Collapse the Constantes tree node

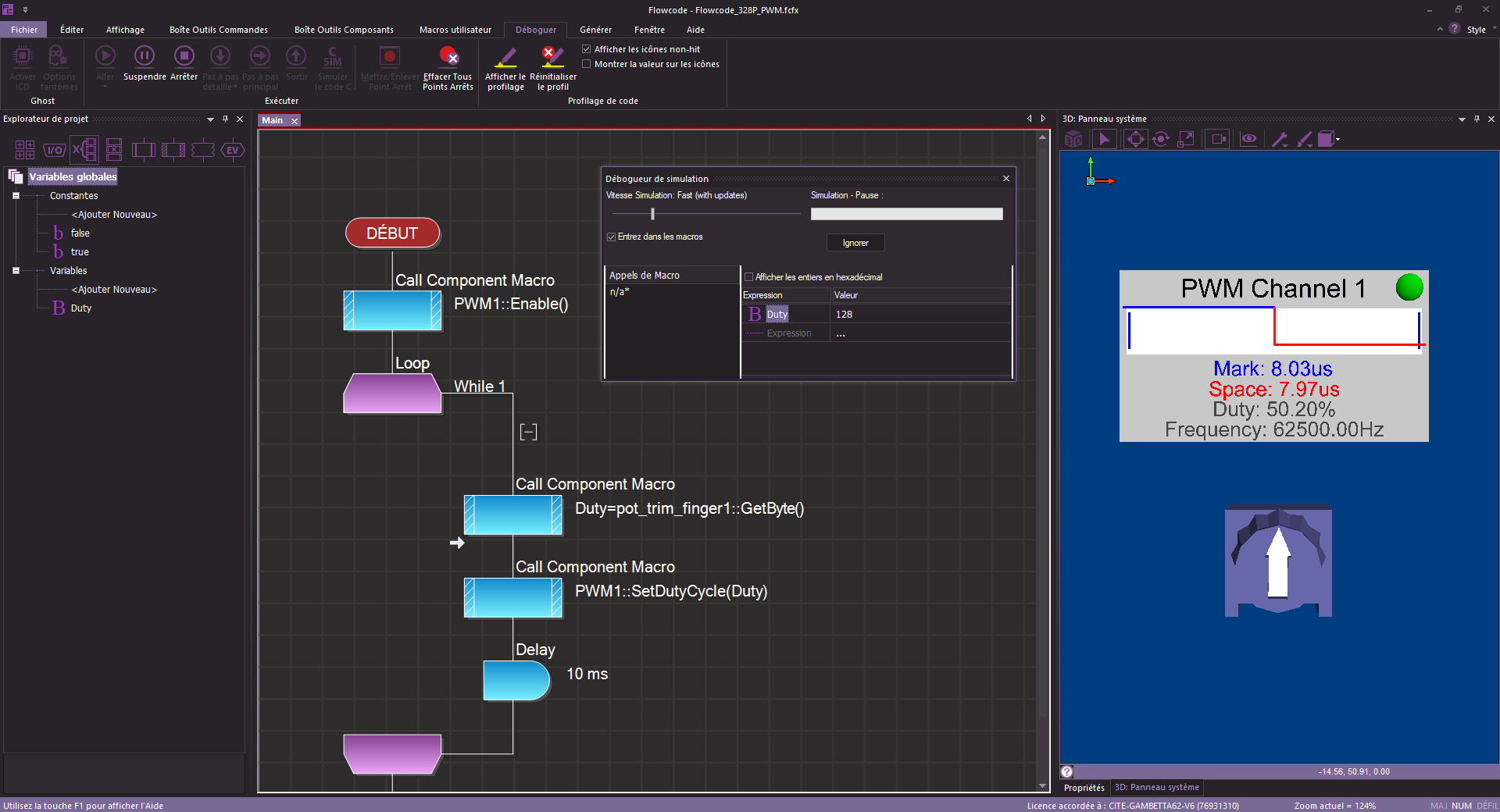point(16,196)
